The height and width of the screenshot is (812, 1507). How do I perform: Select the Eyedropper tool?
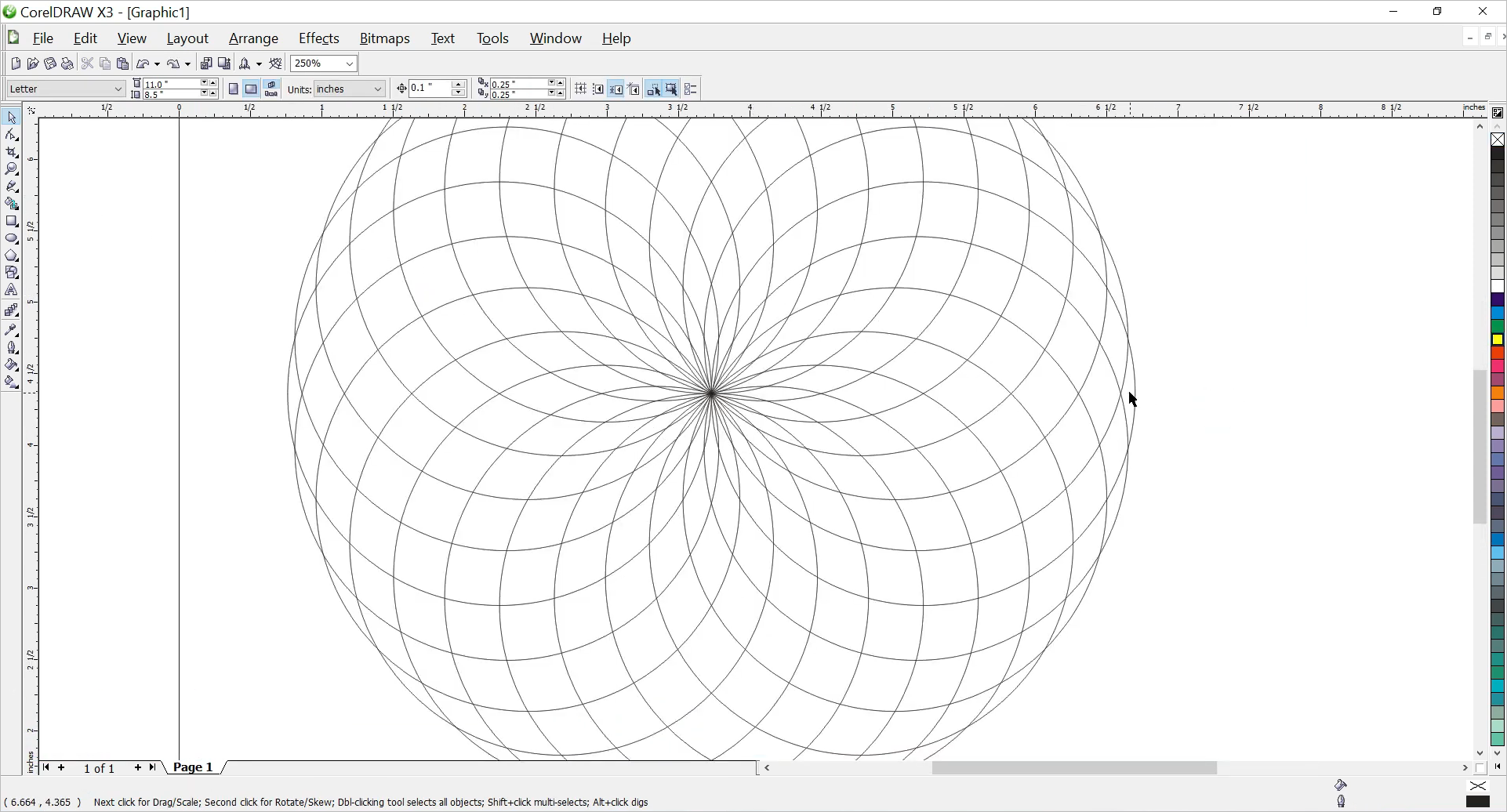[x=12, y=330]
